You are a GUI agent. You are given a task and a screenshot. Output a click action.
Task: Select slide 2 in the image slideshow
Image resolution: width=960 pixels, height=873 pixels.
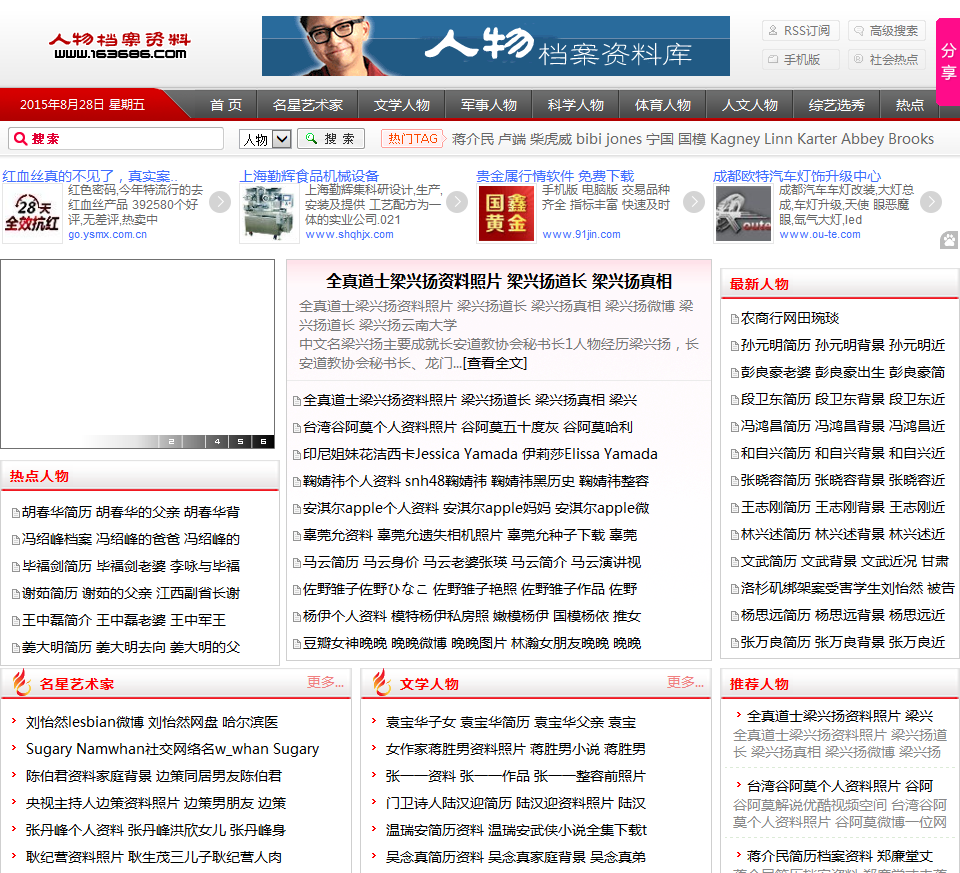point(171,441)
